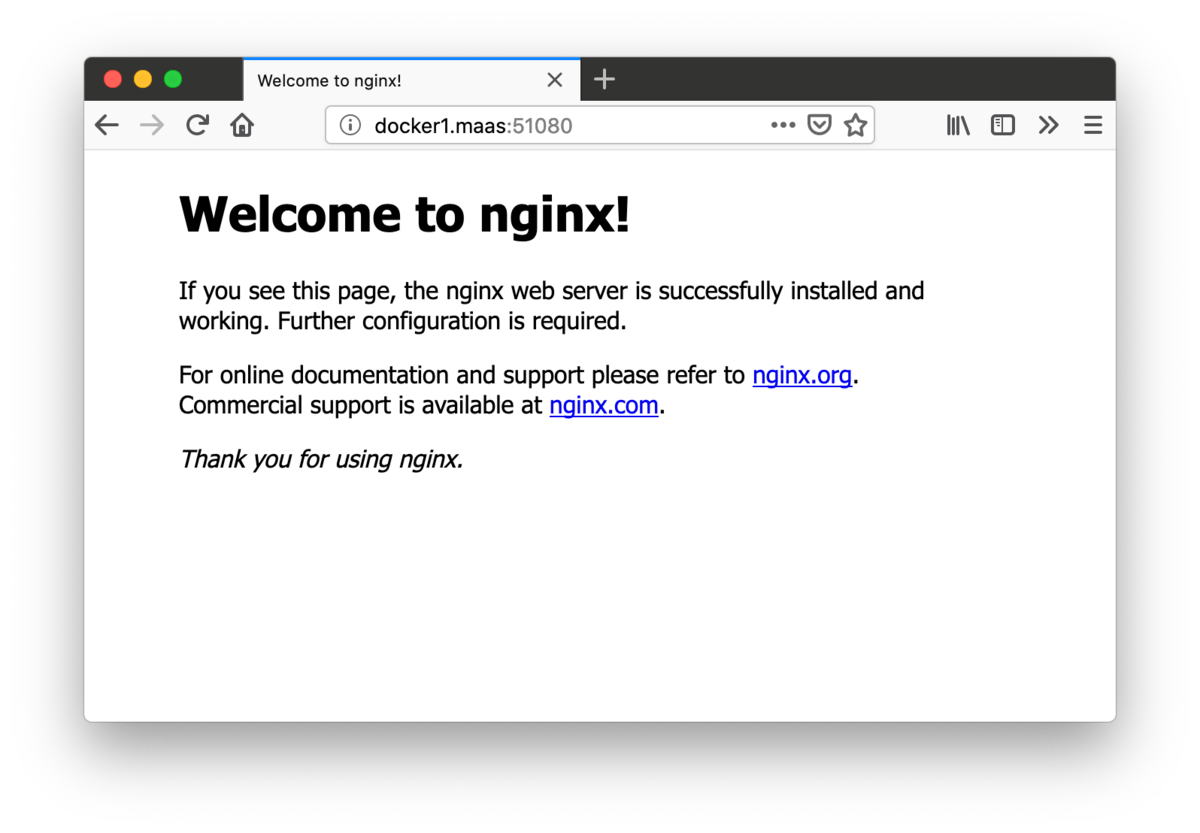Go back to the previous page
The width and height of the screenshot is (1200, 833).
pos(107,125)
